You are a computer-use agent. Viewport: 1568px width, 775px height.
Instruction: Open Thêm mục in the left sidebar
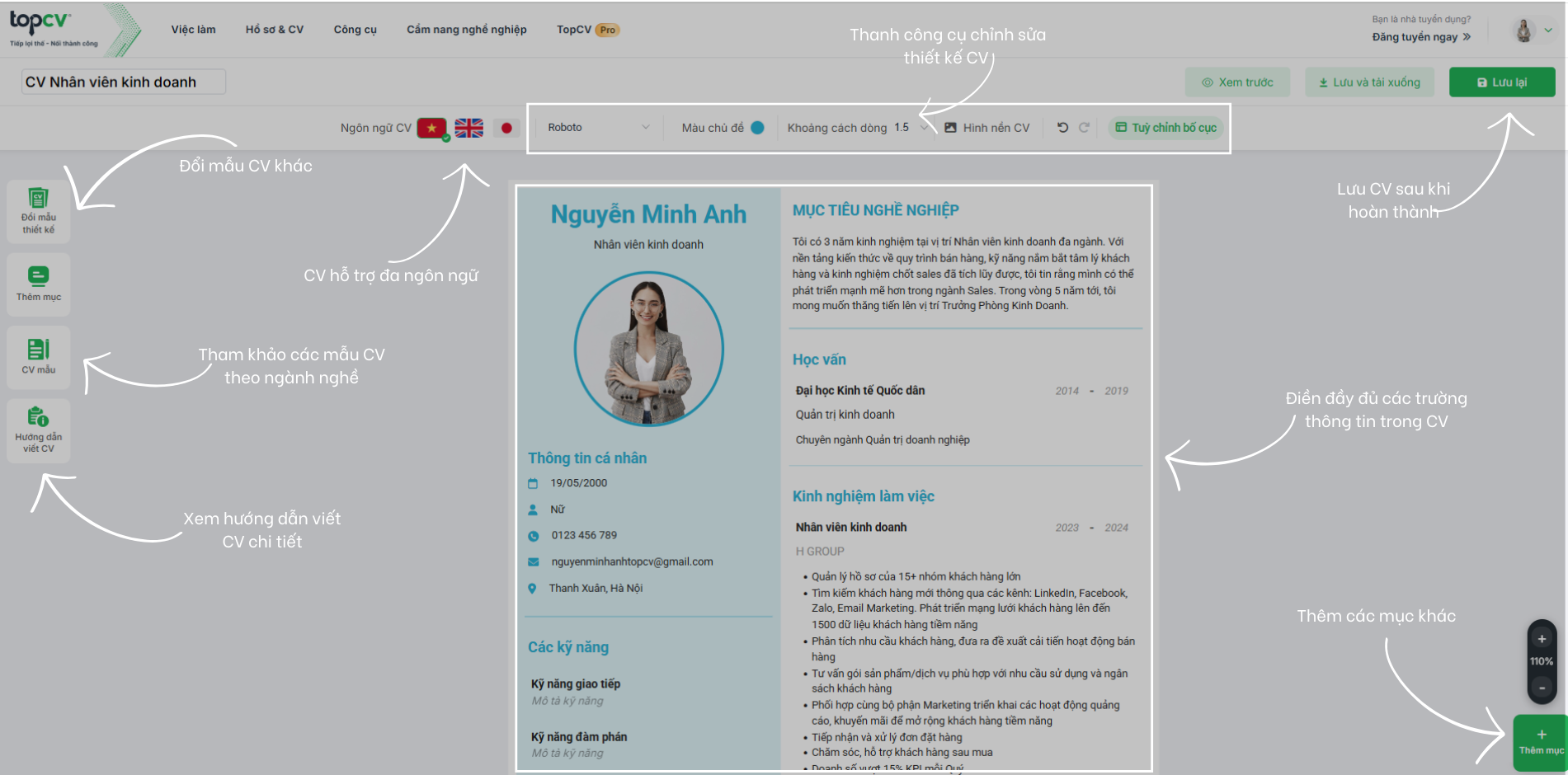(x=38, y=284)
